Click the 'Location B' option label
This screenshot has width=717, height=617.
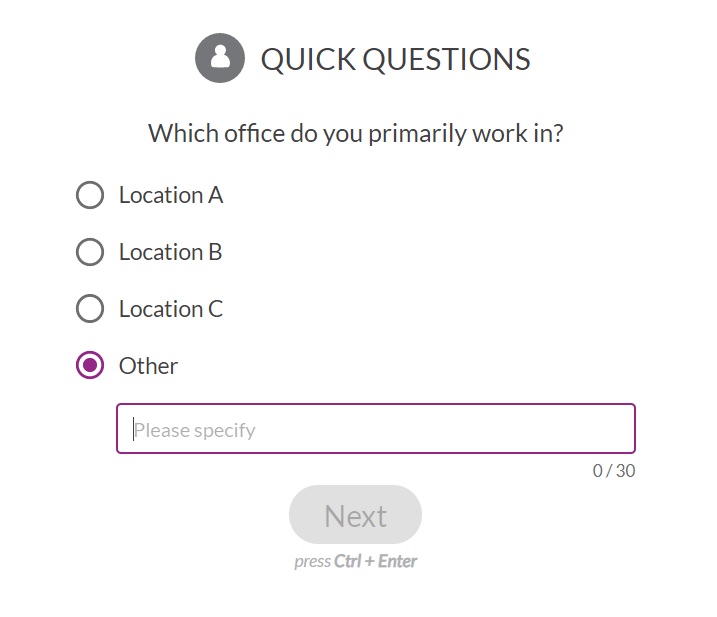(x=171, y=252)
